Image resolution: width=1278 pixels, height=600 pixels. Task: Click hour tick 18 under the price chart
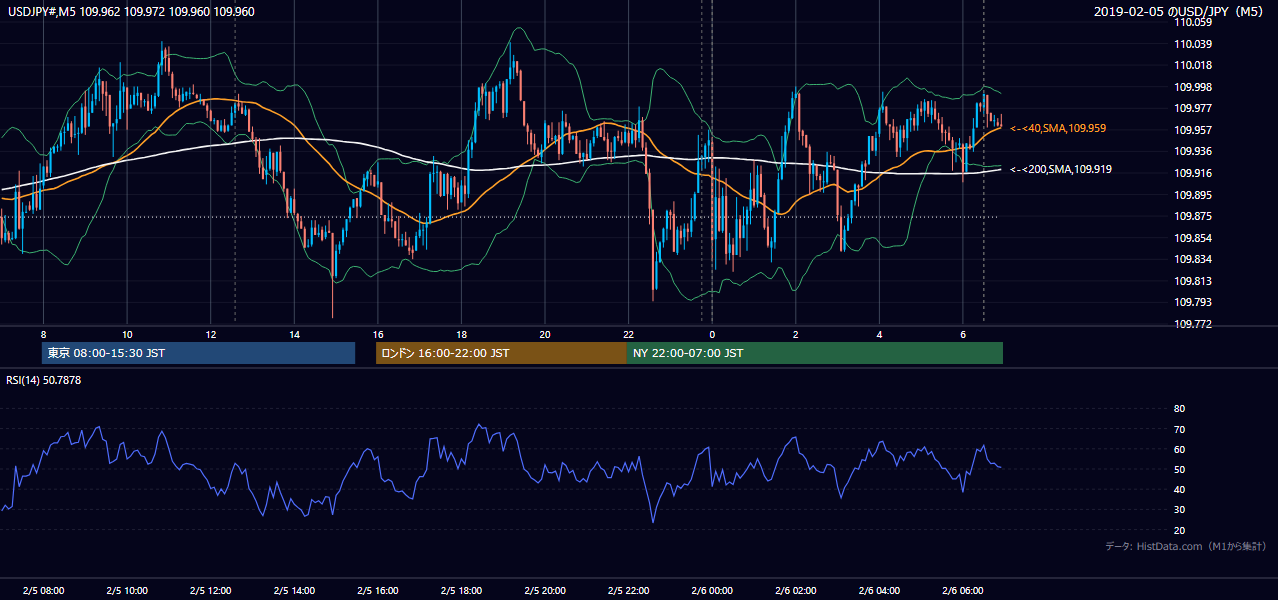pos(461,334)
